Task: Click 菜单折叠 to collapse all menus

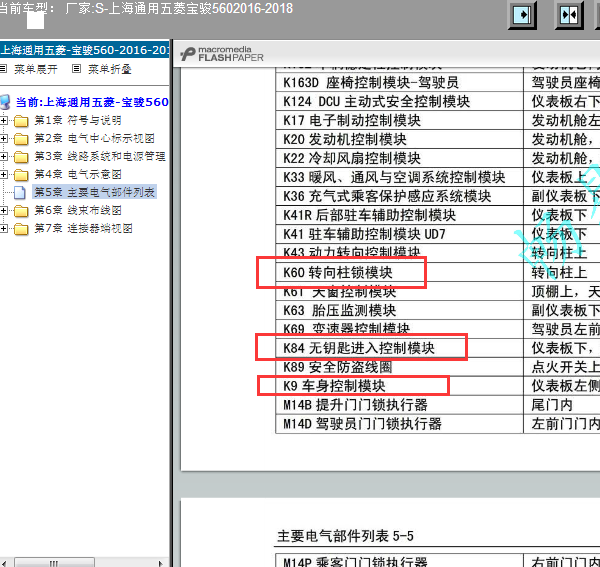Action: (x=110, y=69)
